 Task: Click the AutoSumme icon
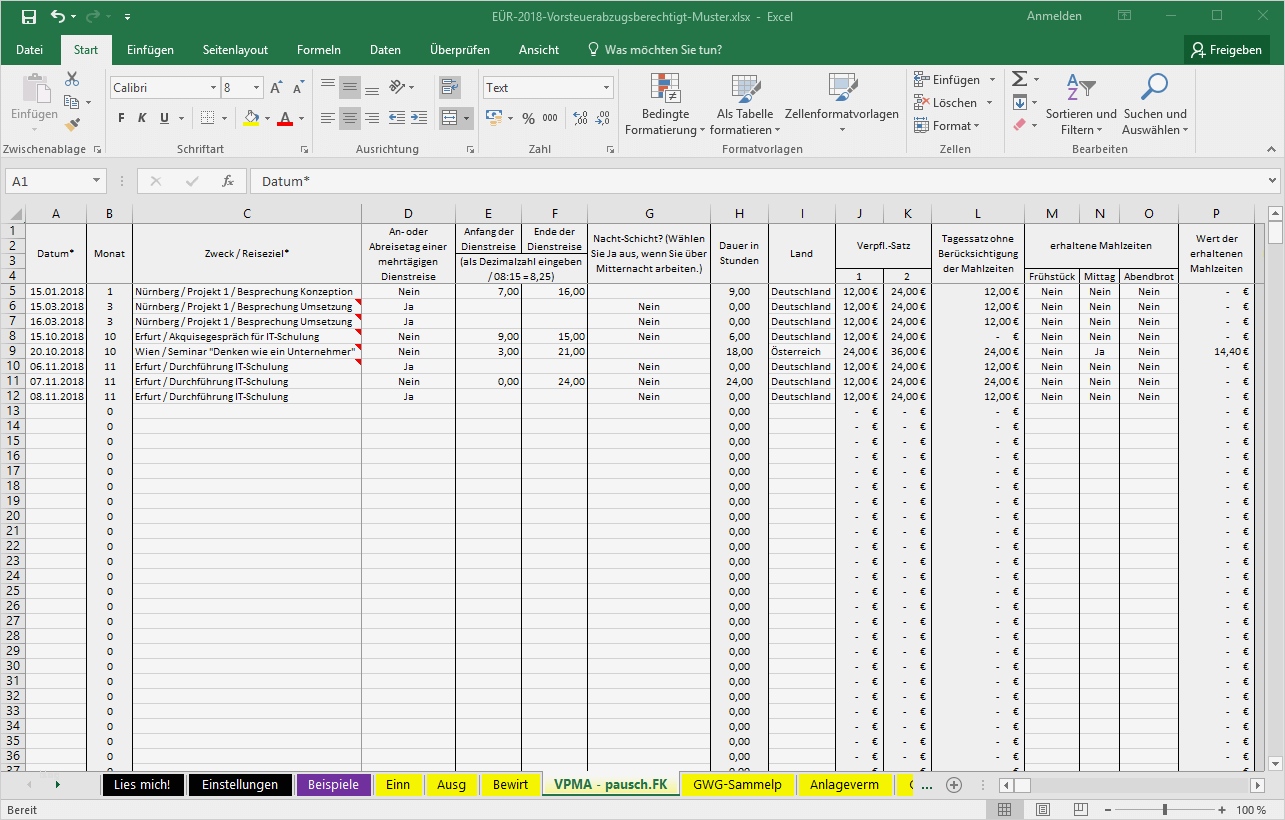1021,78
